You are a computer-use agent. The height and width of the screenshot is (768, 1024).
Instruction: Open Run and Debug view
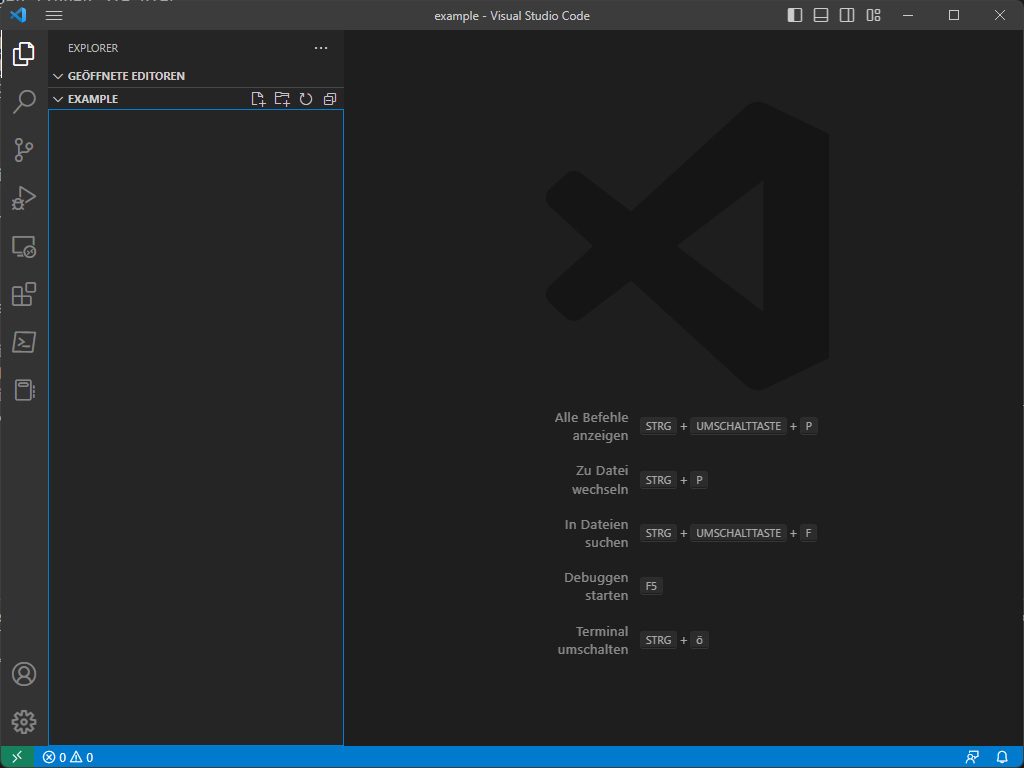24,198
